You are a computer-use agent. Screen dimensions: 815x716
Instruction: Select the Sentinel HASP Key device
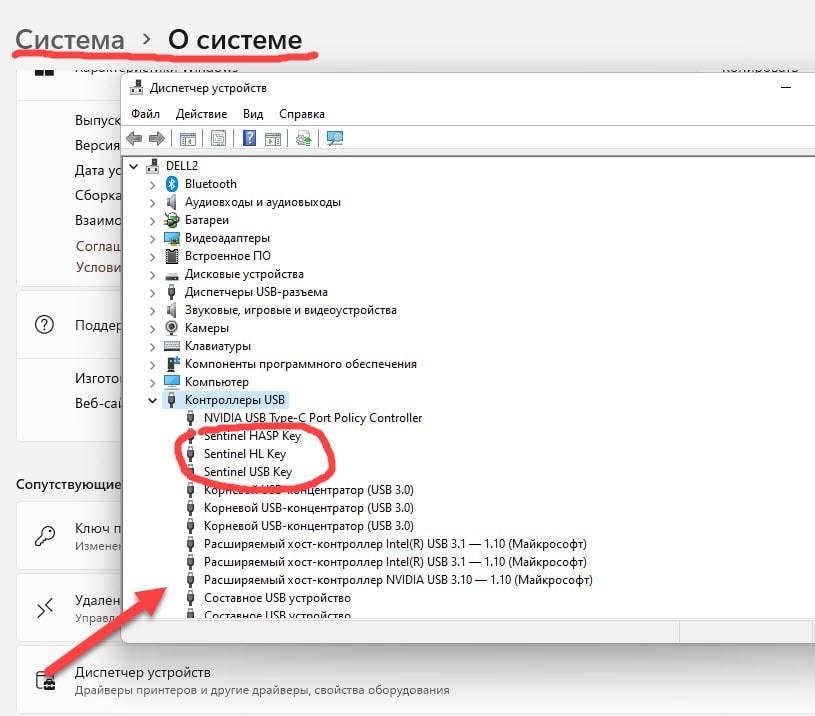coord(252,436)
